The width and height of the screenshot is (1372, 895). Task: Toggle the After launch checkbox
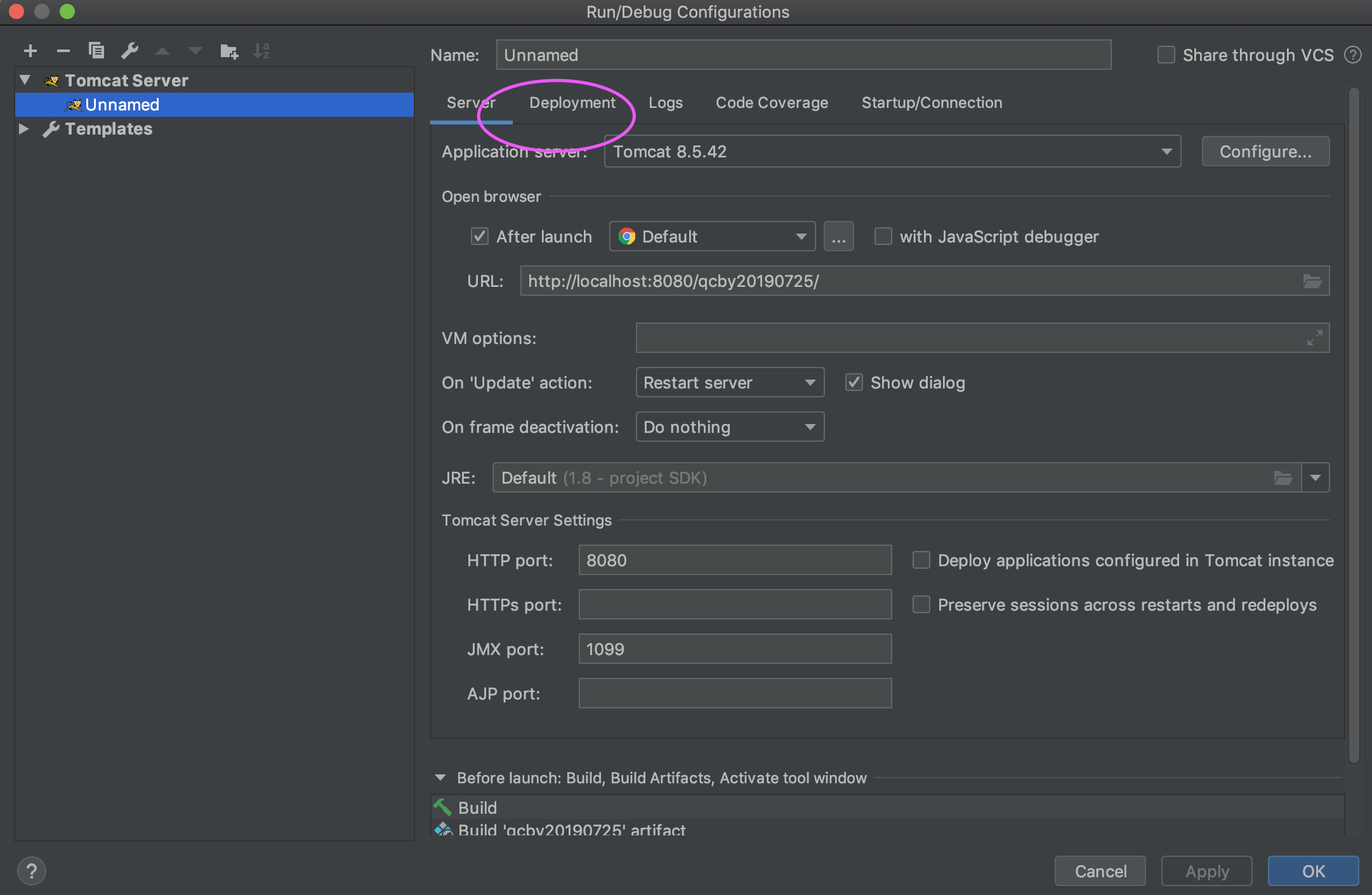480,237
